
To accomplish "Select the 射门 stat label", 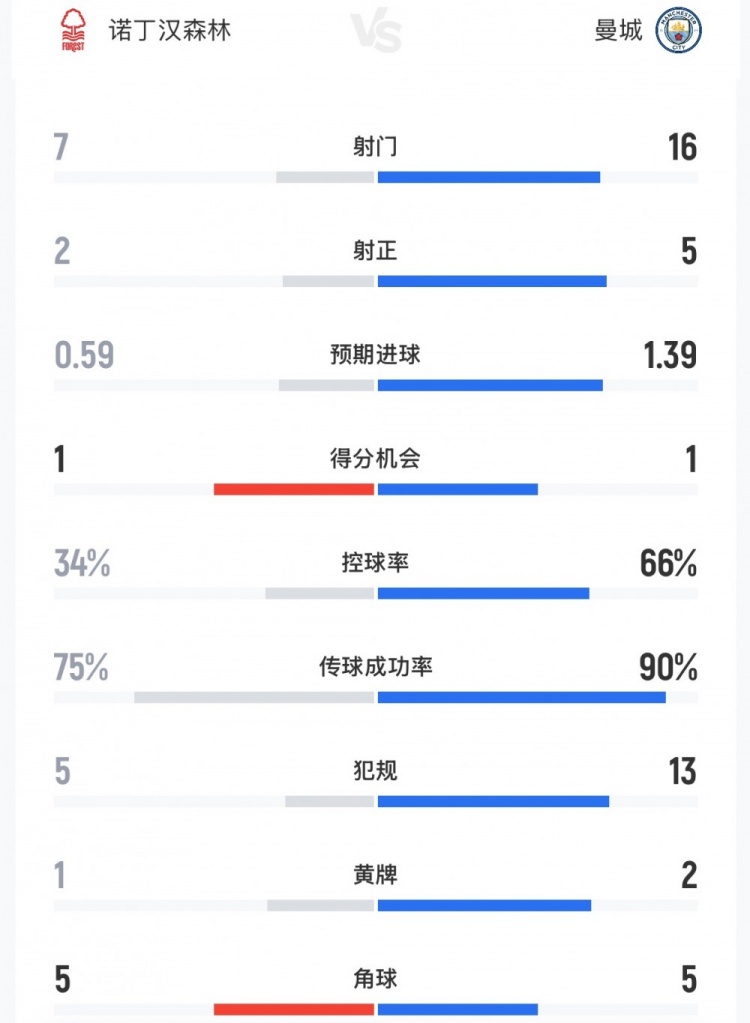I will pos(375,147).
